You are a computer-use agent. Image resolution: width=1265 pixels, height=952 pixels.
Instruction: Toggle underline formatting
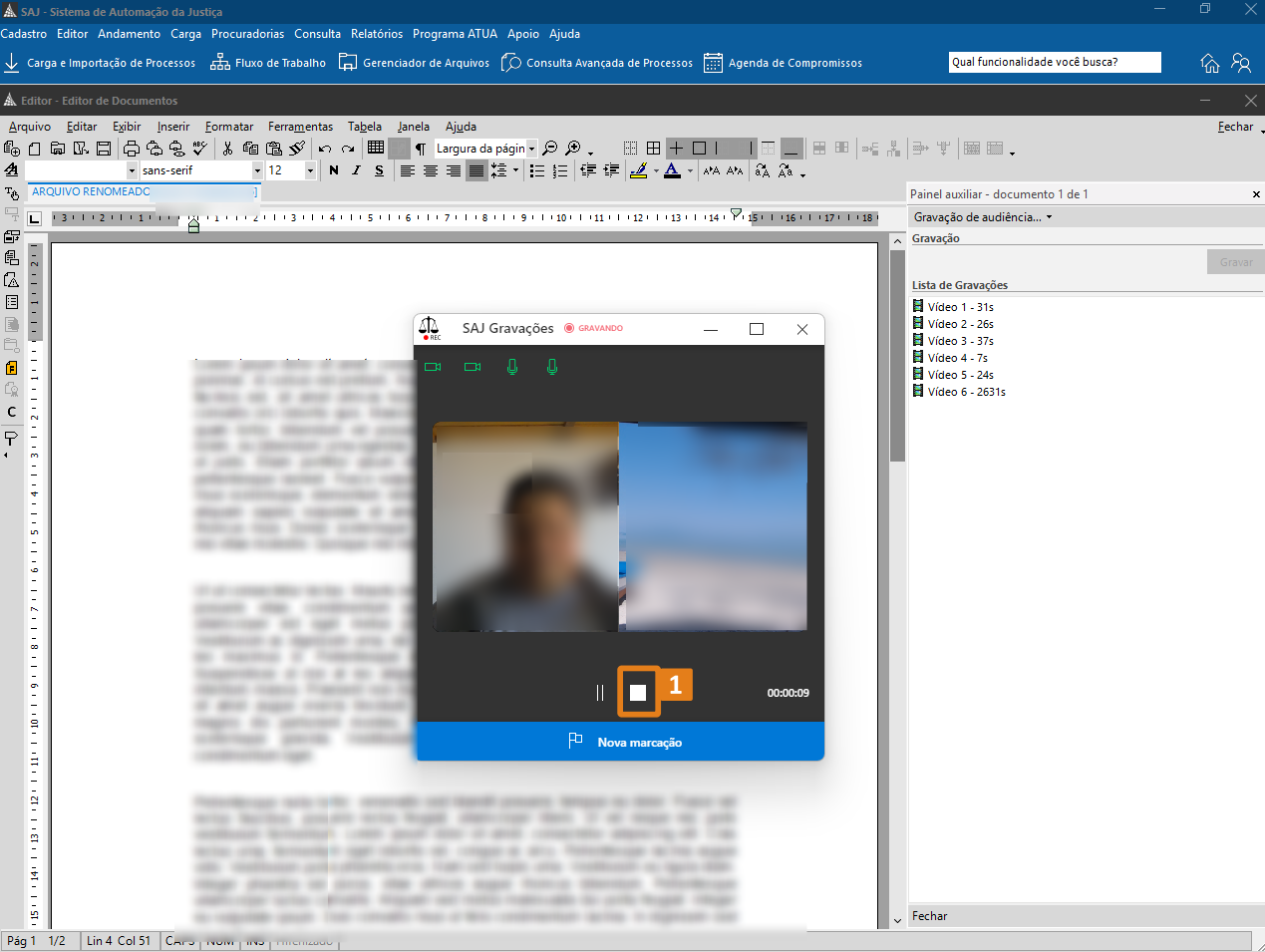point(379,170)
